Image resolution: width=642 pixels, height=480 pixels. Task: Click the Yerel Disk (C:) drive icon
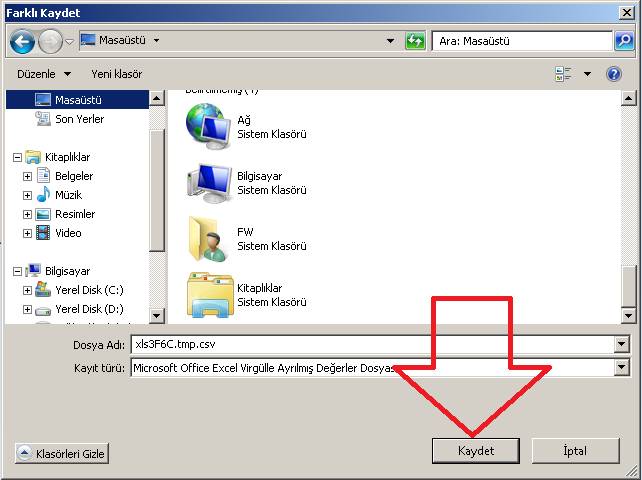pos(43,289)
